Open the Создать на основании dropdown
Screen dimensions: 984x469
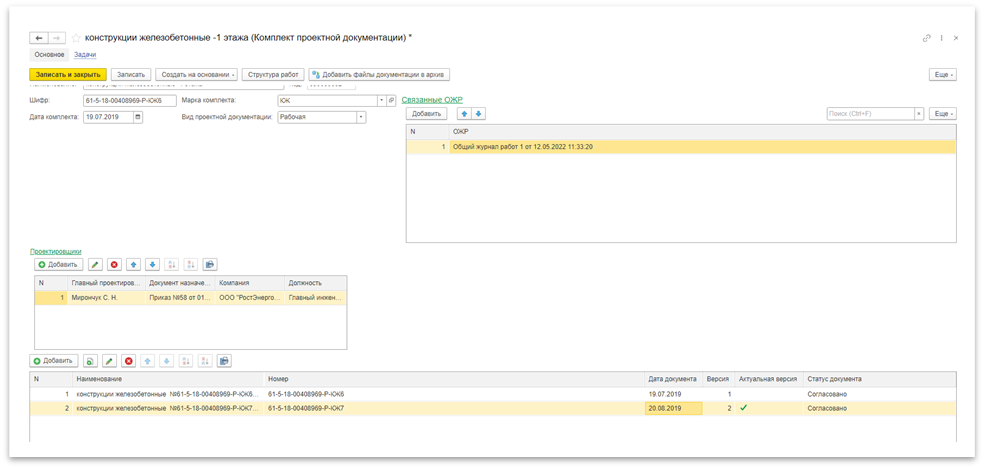[196, 74]
